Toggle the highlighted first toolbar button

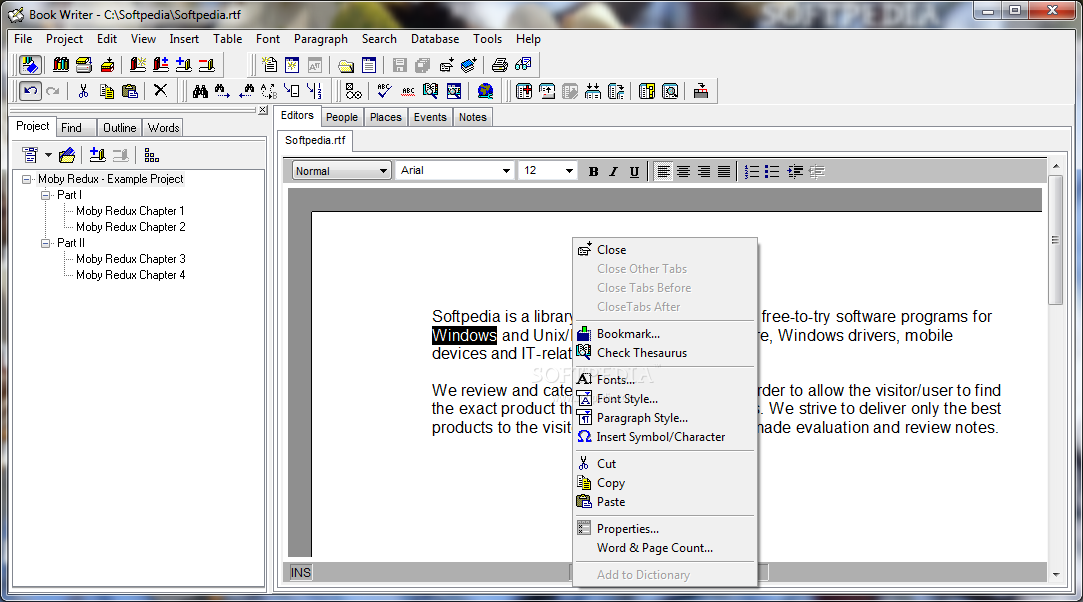click(30, 65)
